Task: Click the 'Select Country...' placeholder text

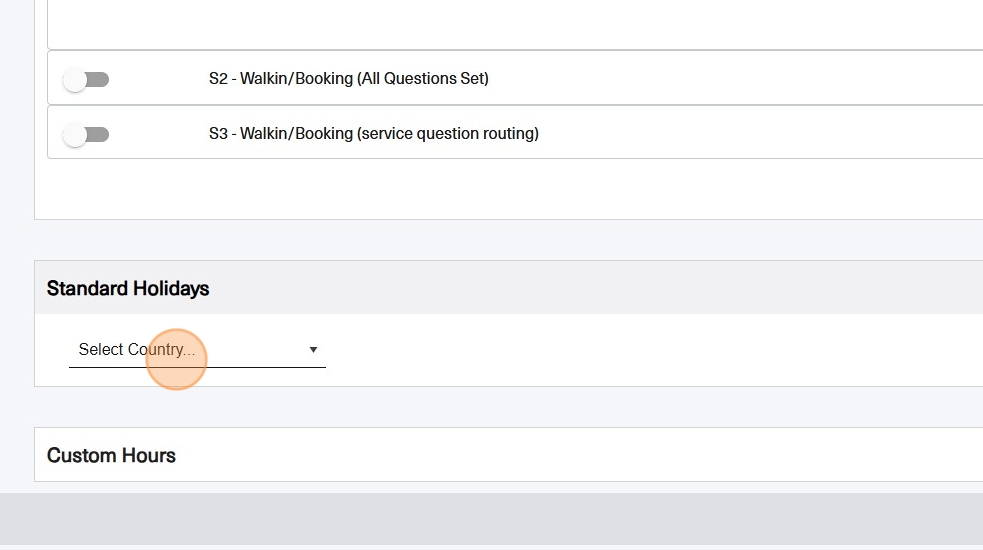Action: click(x=136, y=349)
